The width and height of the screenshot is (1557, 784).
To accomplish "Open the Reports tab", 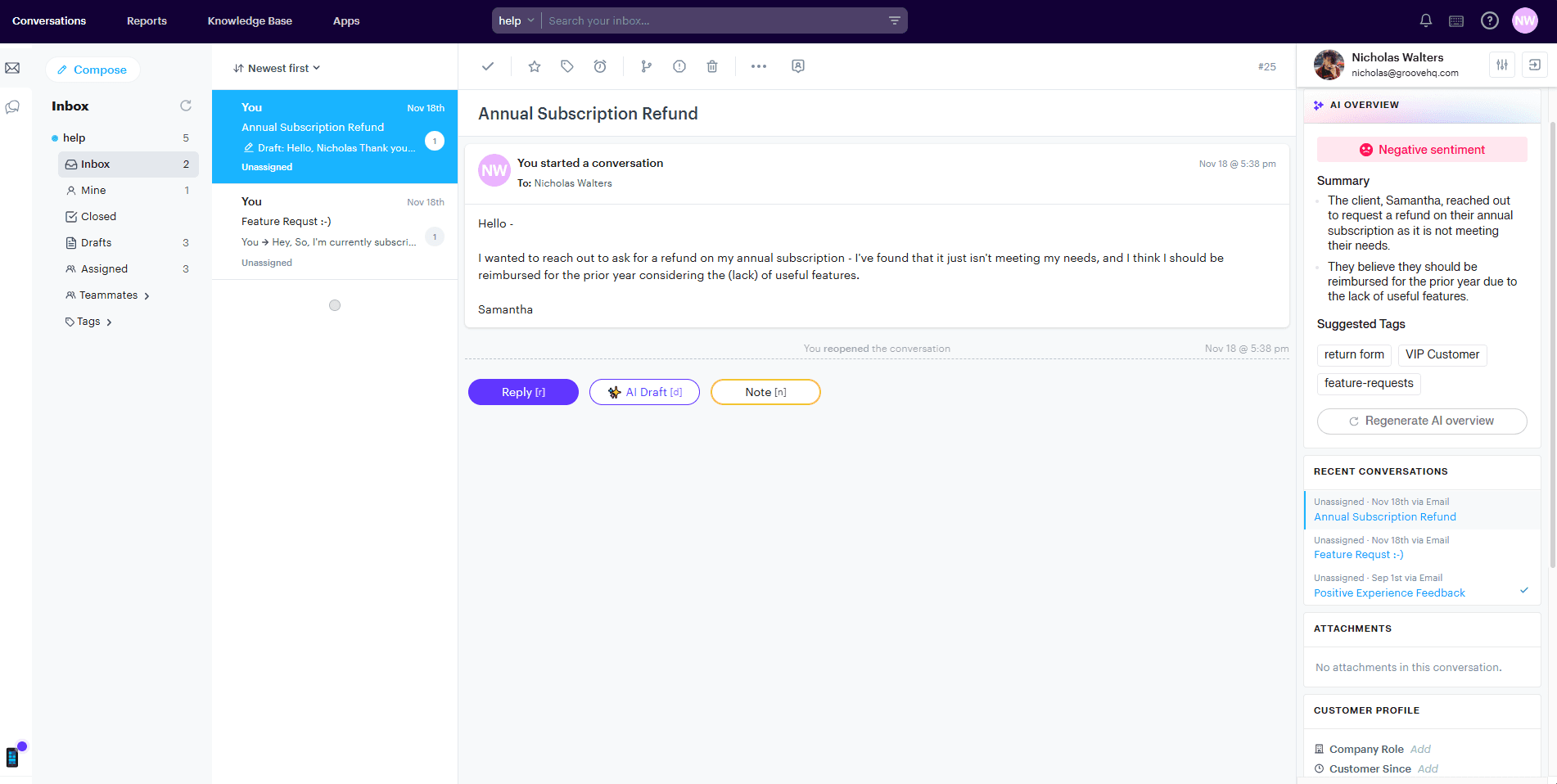I will click(147, 20).
